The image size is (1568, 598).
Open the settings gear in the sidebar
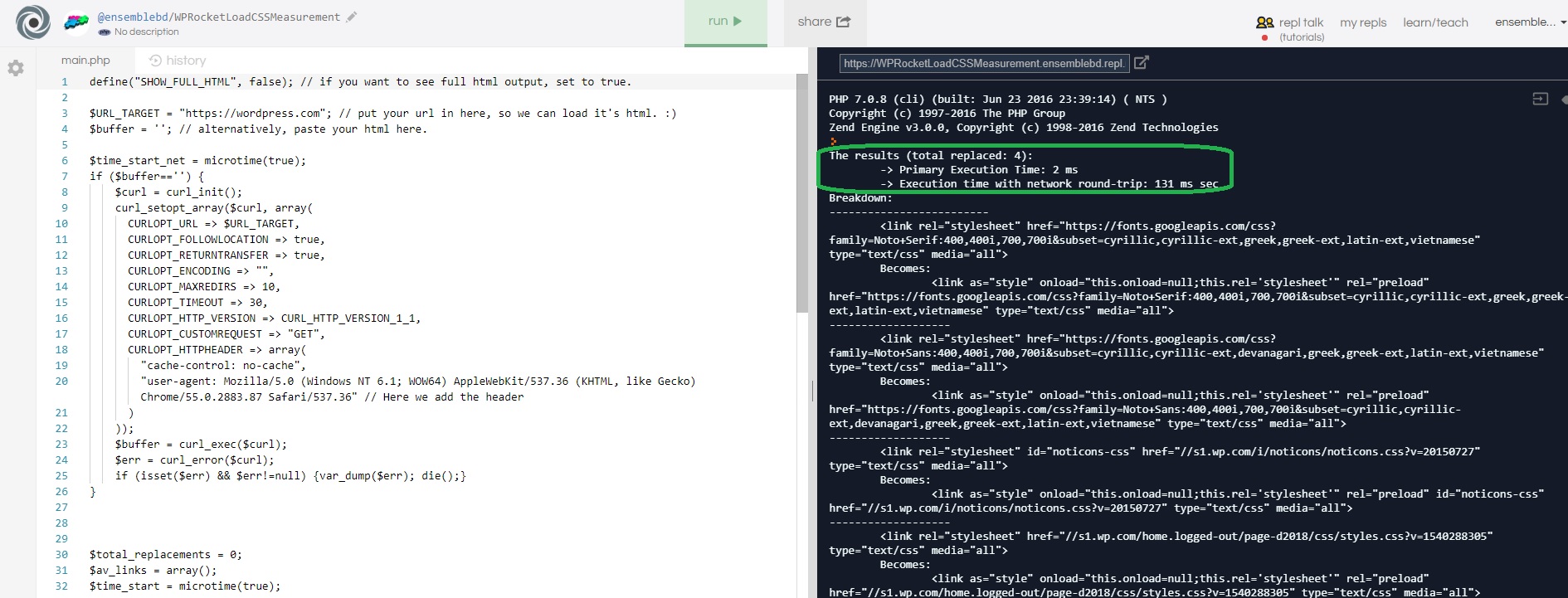coord(16,68)
